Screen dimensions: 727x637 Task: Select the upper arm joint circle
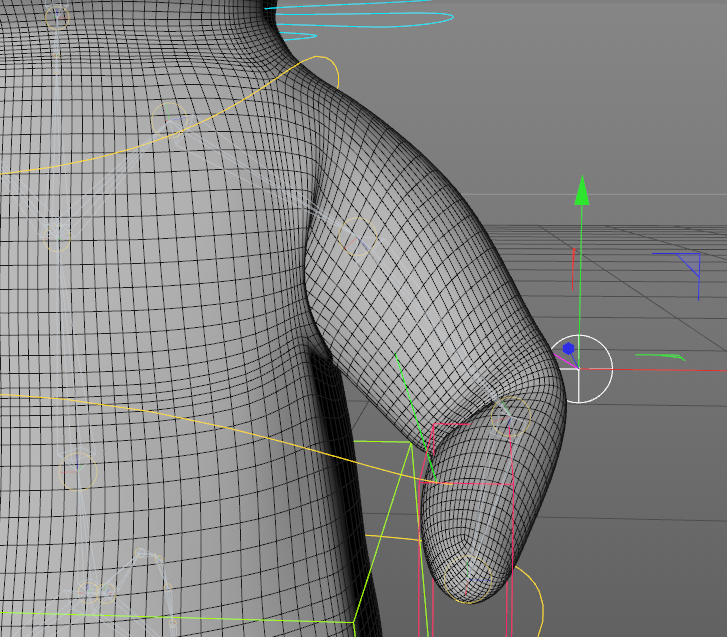tap(356, 238)
